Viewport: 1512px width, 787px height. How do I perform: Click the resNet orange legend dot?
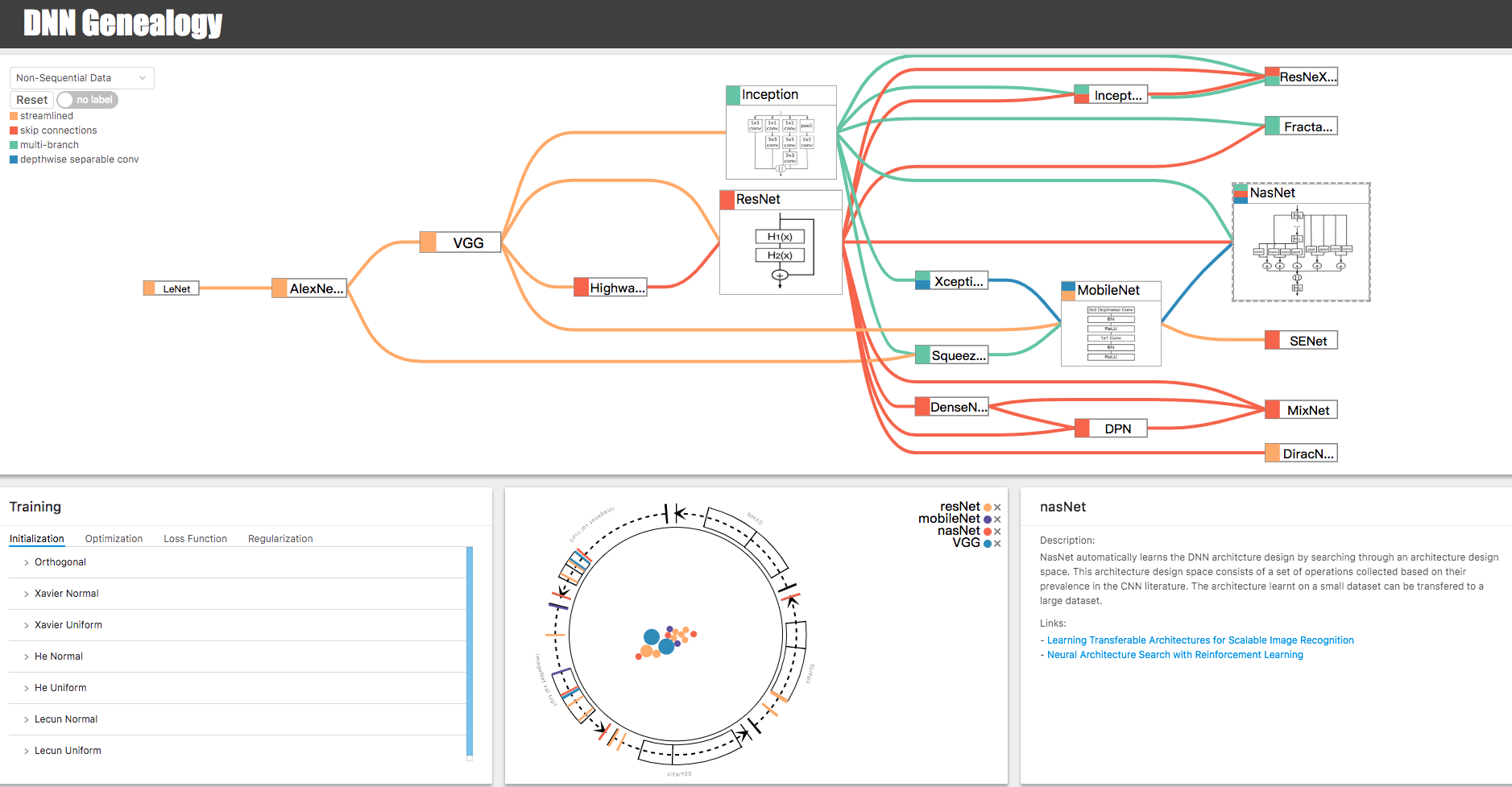(988, 507)
